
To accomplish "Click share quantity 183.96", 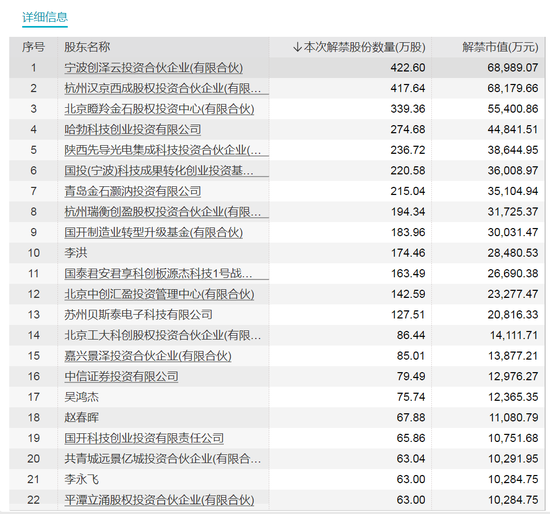I will pyautogui.click(x=408, y=232).
